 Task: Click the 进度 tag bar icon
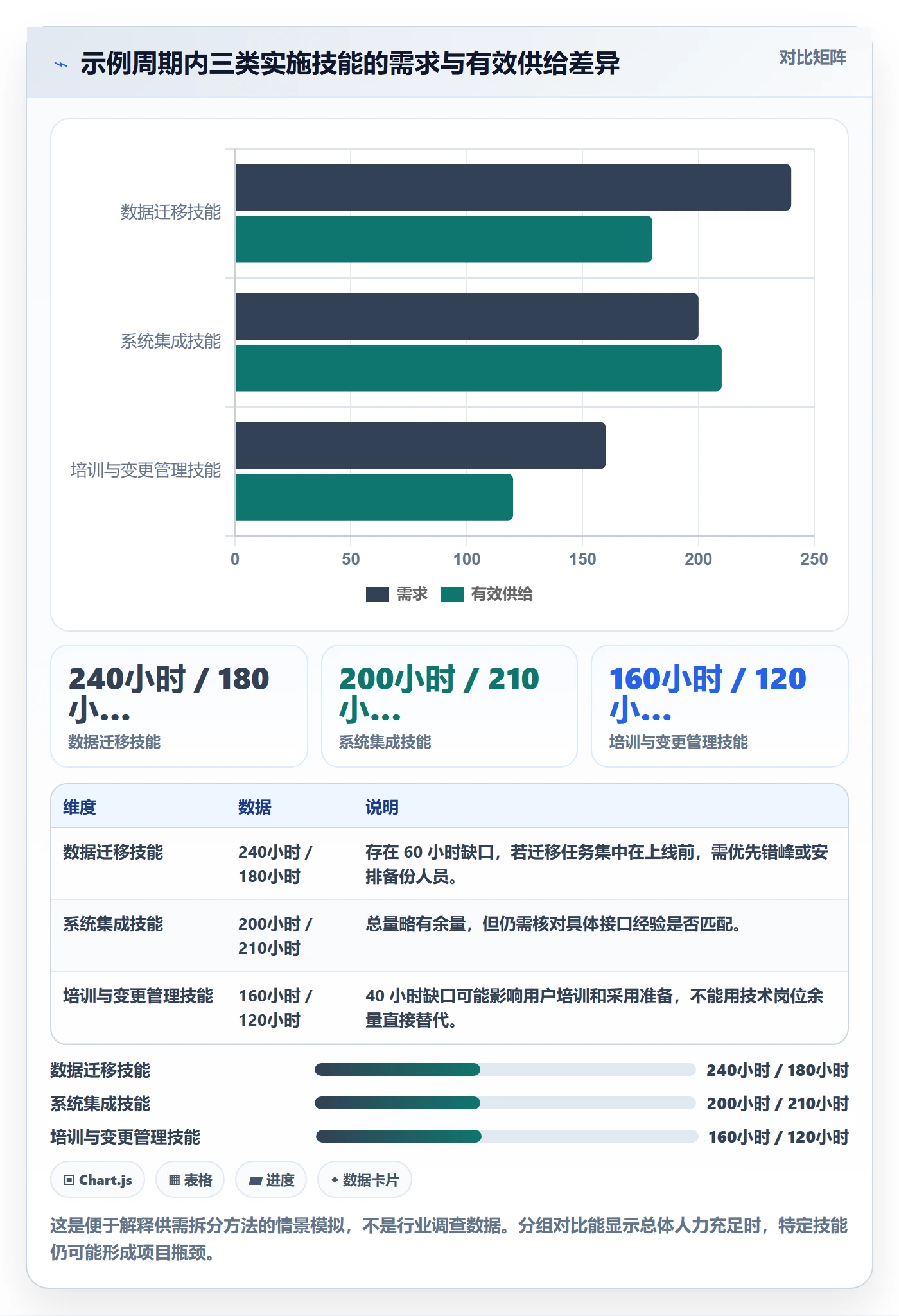point(255,1181)
